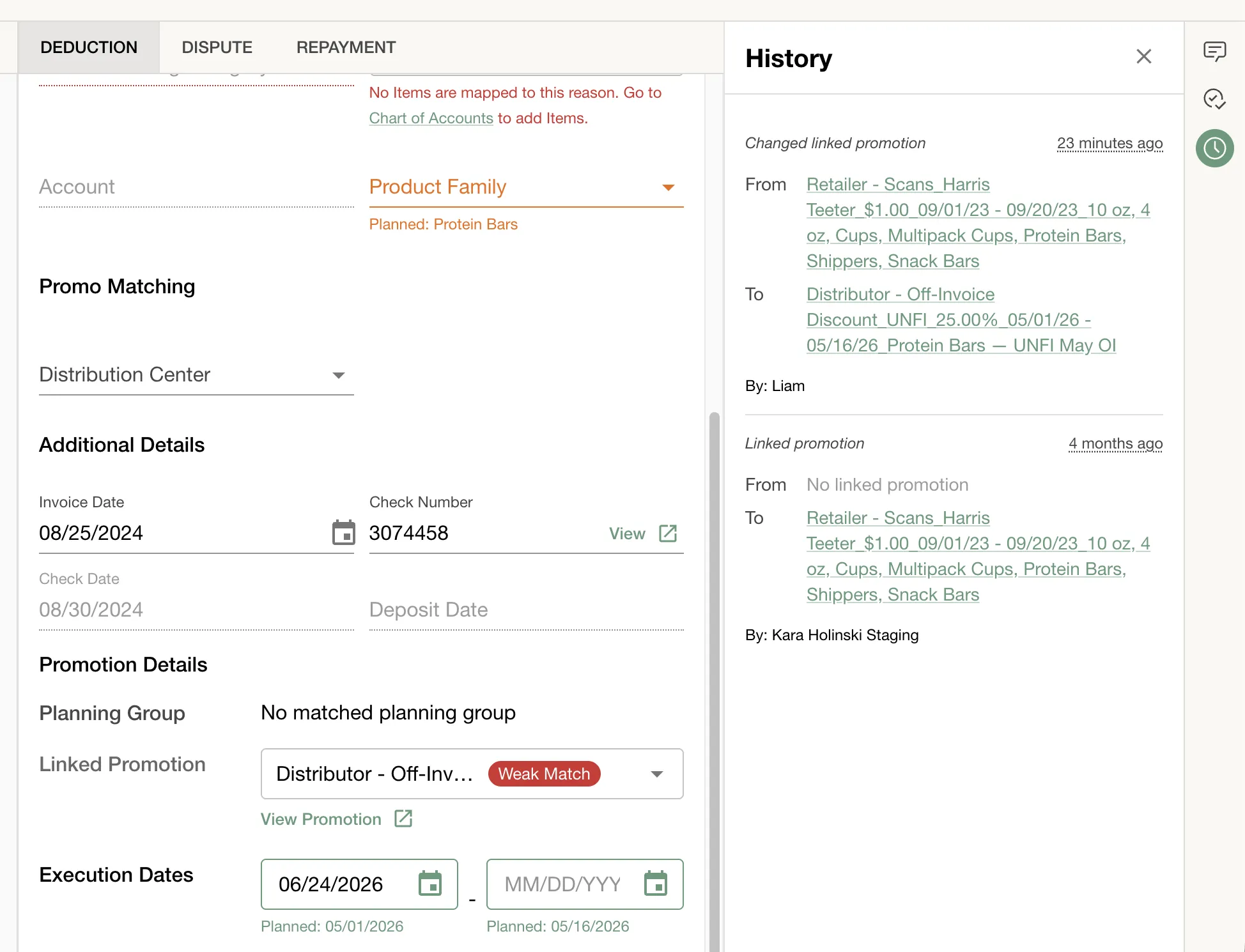Image resolution: width=1245 pixels, height=952 pixels.
Task: Open the Distributor Off-Invoice Discount UNFI promotion link
Action: 961,319
